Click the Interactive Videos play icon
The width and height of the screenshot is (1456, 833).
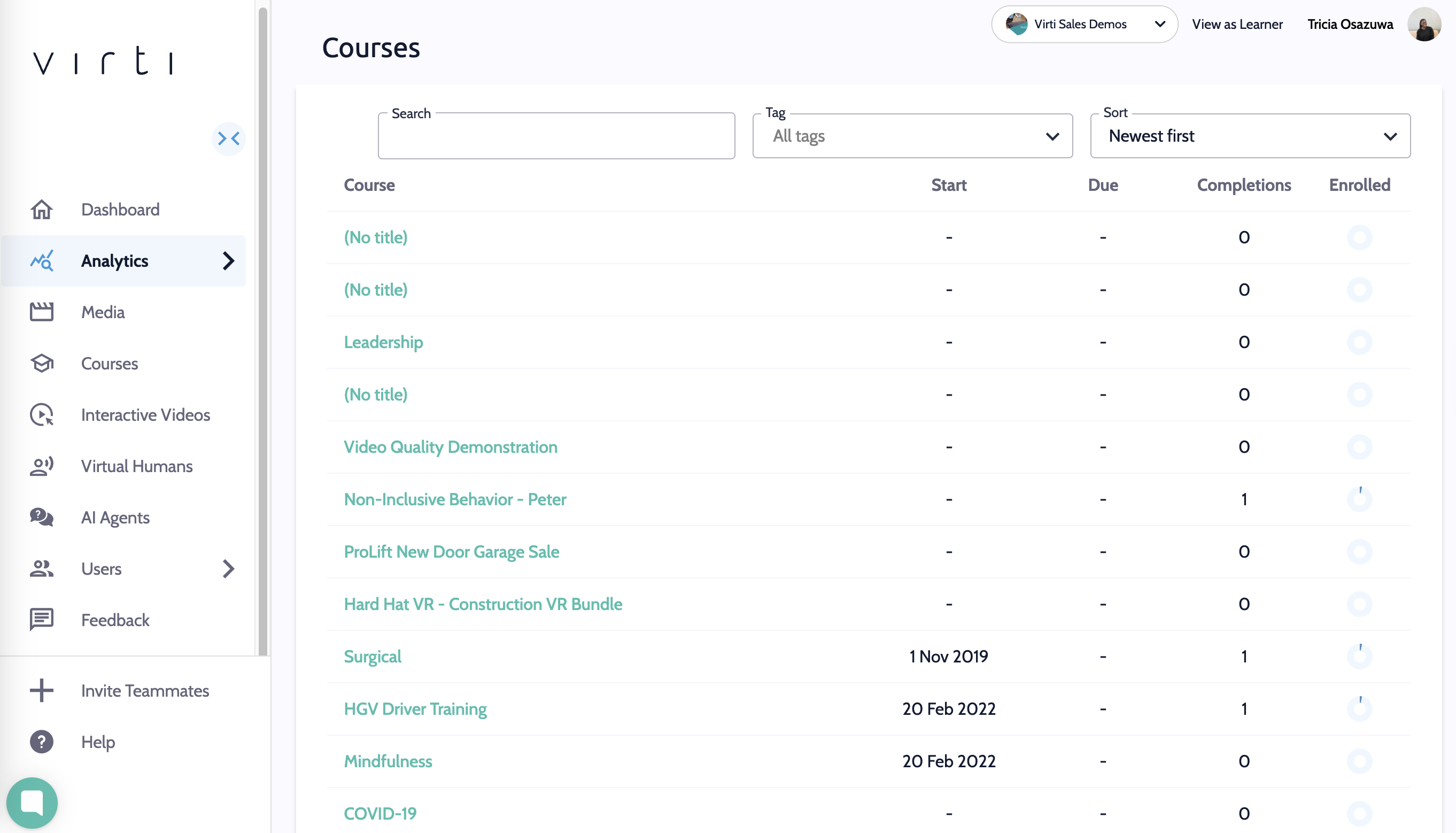(41, 415)
